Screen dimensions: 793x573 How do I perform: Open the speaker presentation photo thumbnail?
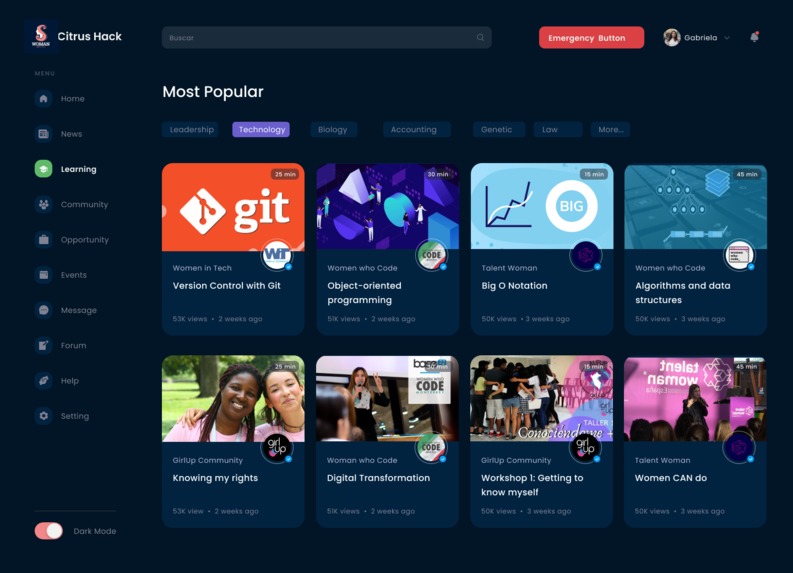(x=387, y=399)
